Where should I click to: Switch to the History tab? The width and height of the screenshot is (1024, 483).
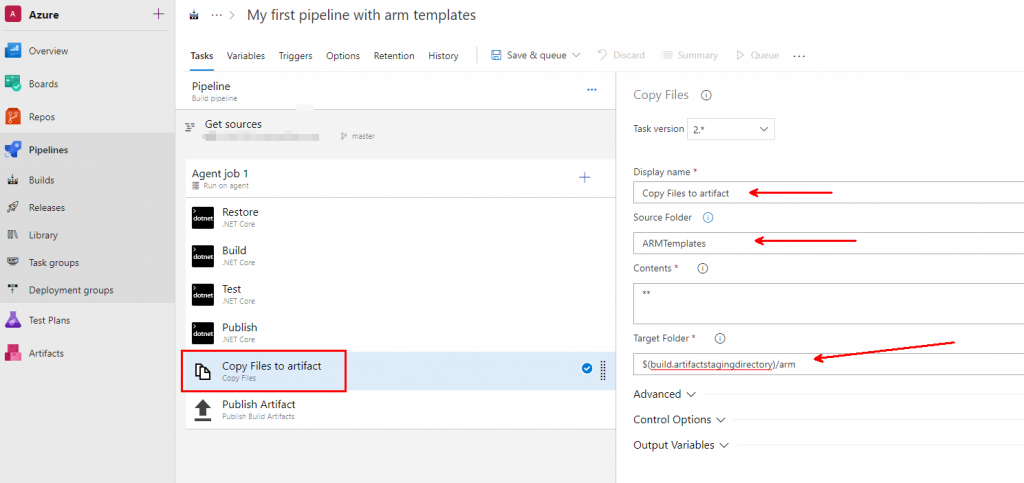443,55
